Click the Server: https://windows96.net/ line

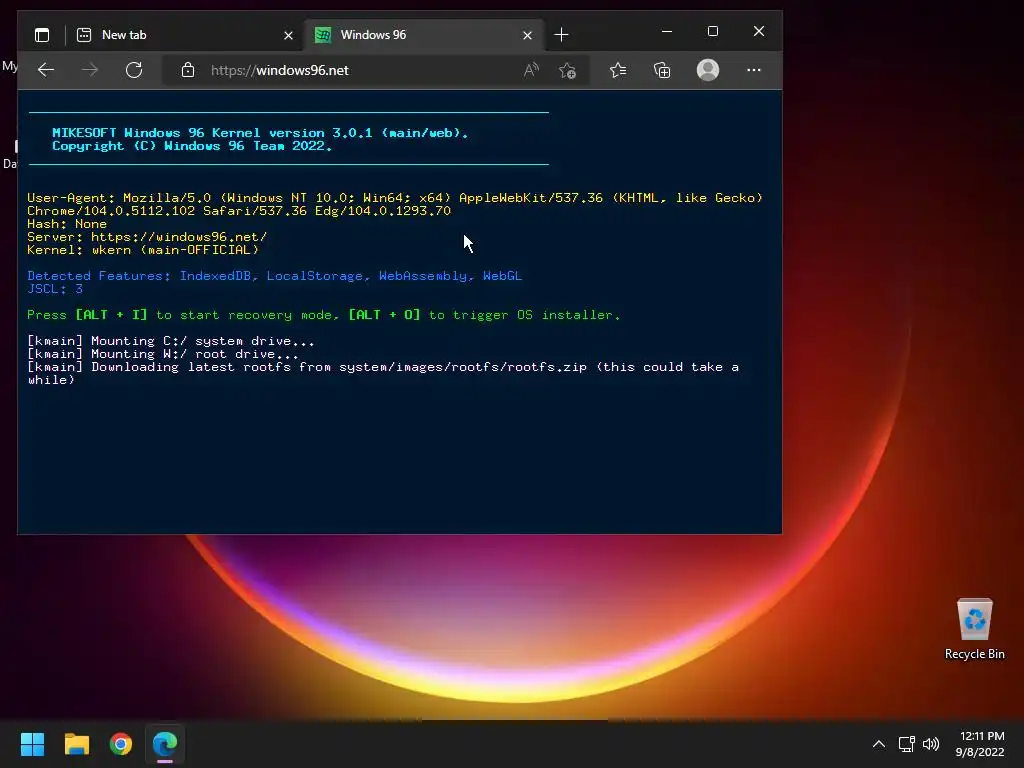pos(147,236)
